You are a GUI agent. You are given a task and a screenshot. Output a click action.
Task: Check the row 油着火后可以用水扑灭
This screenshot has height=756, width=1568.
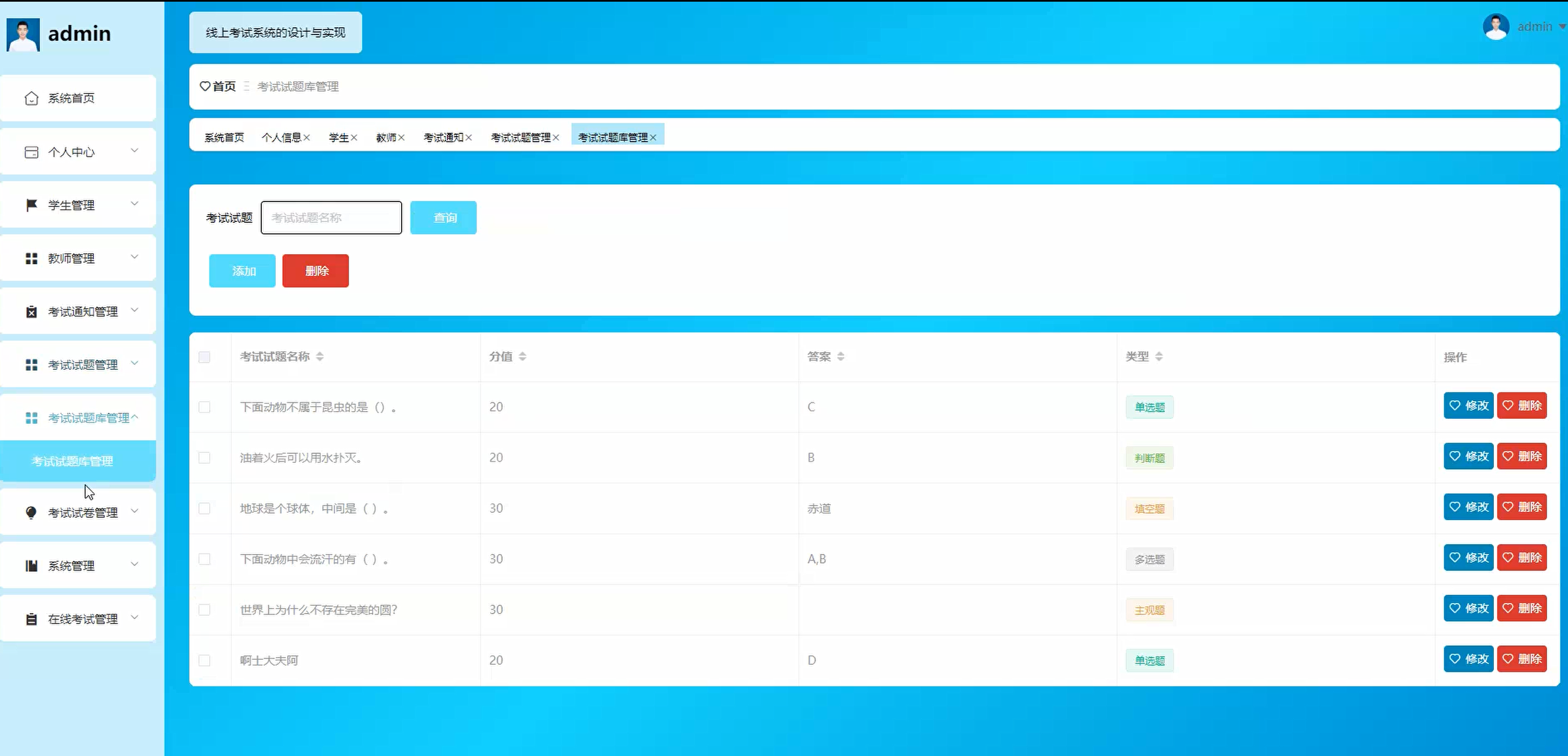pos(205,458)
